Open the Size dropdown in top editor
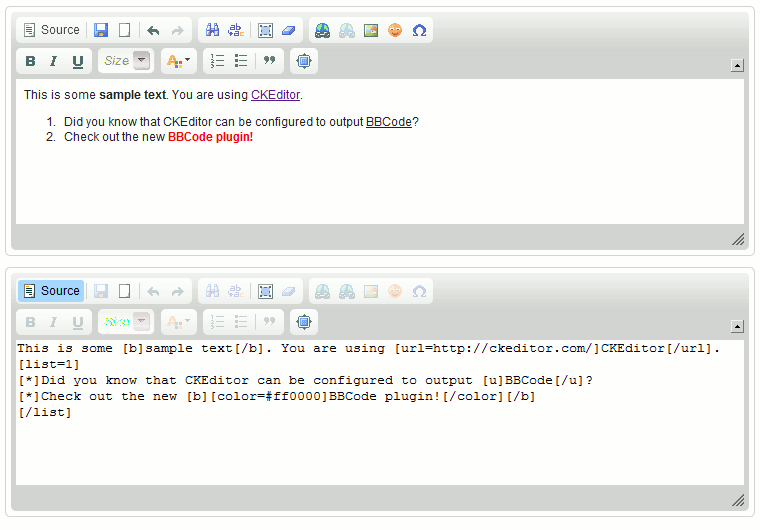The image size is (760, 530). click(x=126, y=61)
